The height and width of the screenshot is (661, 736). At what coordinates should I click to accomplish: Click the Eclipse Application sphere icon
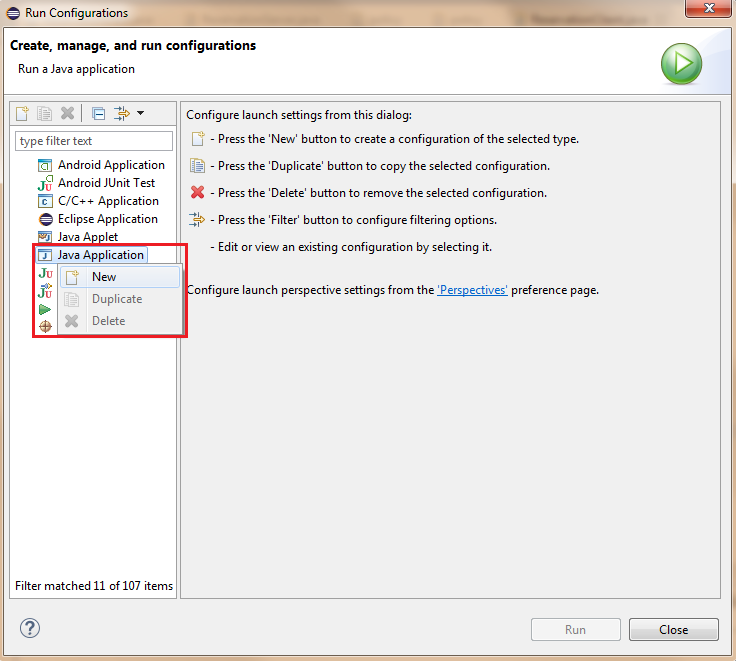coord(46,219)
